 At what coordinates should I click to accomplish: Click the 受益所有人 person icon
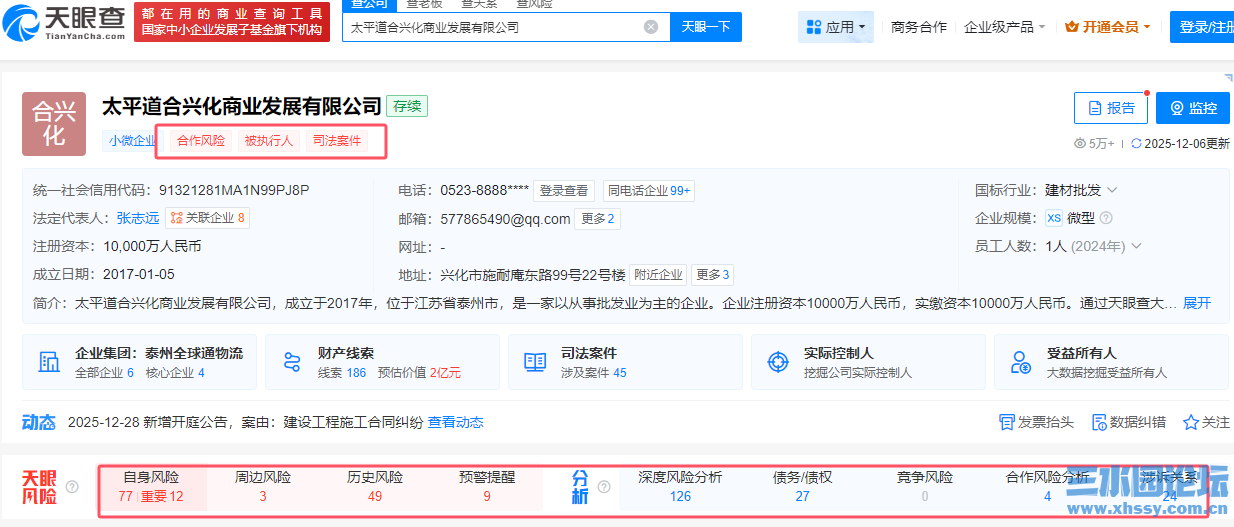coord(1021,362)
